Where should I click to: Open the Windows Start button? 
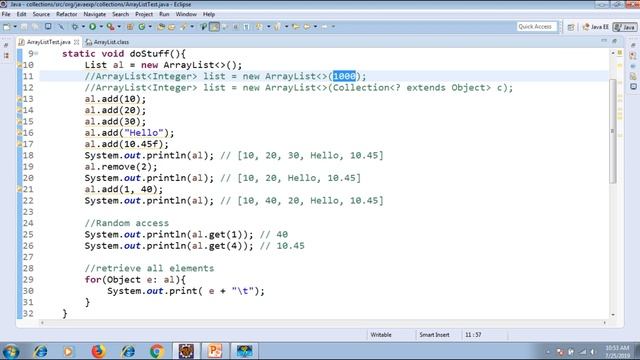click(x=10, y=351)
